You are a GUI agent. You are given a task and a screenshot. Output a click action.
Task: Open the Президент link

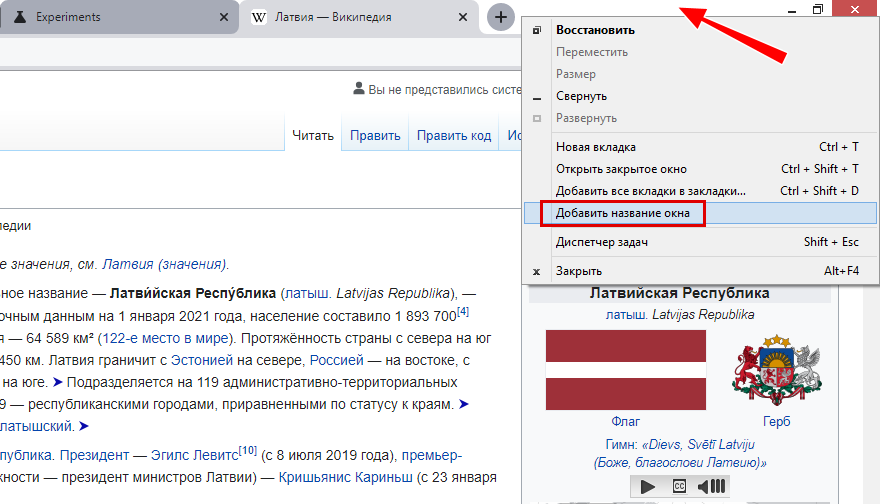point(94,455)
